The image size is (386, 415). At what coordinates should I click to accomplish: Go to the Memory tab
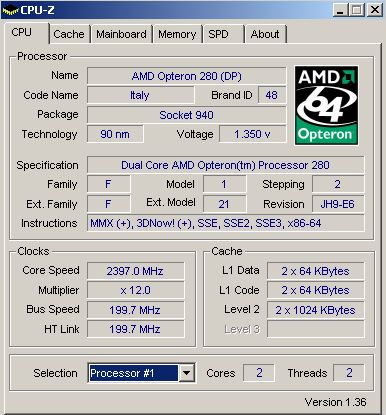pyautogui.click(x=177, y=34)
